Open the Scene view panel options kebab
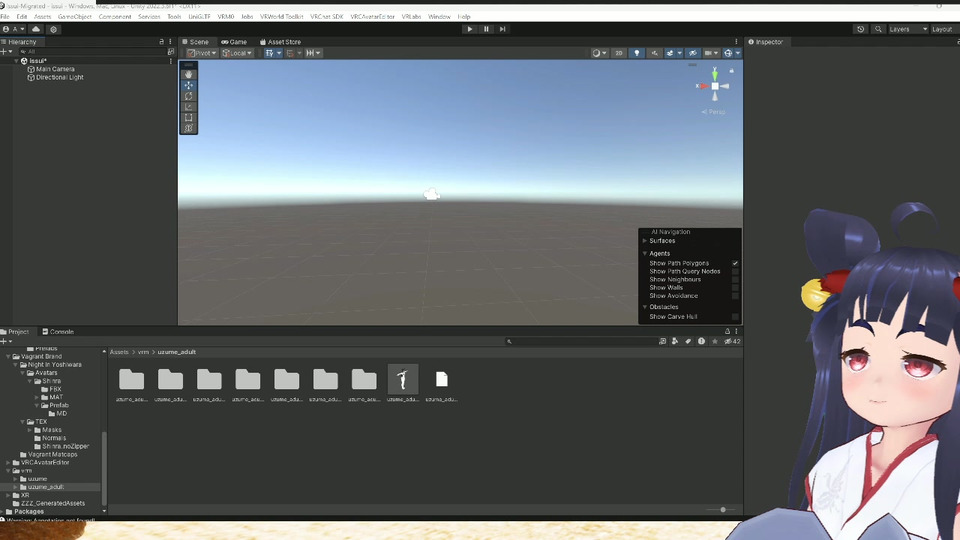 [x=737, y=42]
